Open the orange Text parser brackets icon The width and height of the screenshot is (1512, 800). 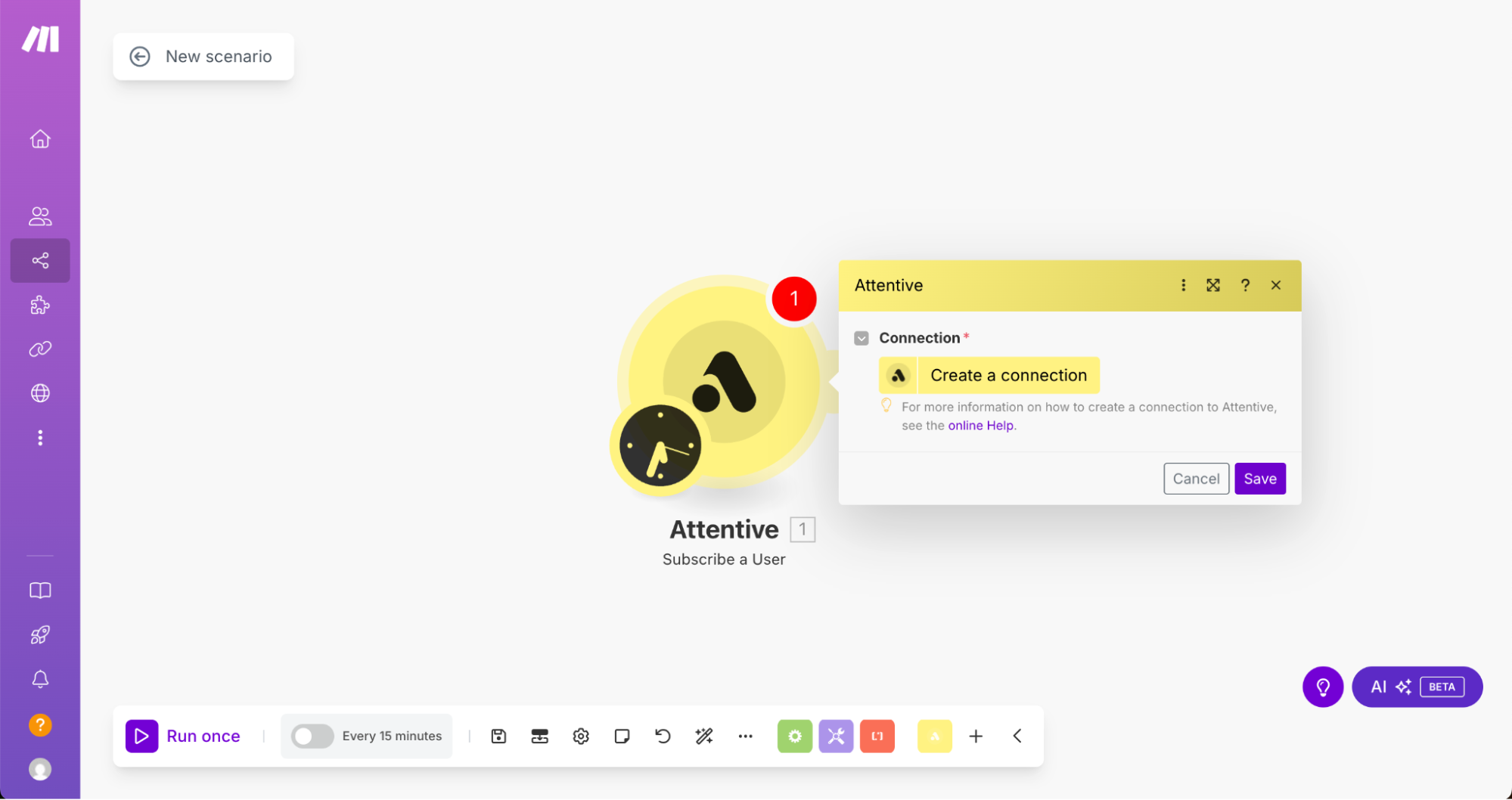(877, 736)
